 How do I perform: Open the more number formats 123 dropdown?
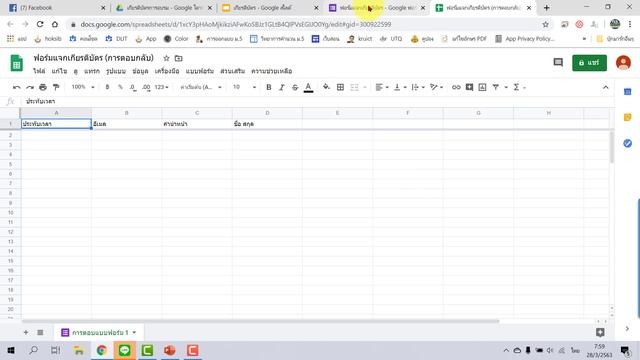click(162, 87)
